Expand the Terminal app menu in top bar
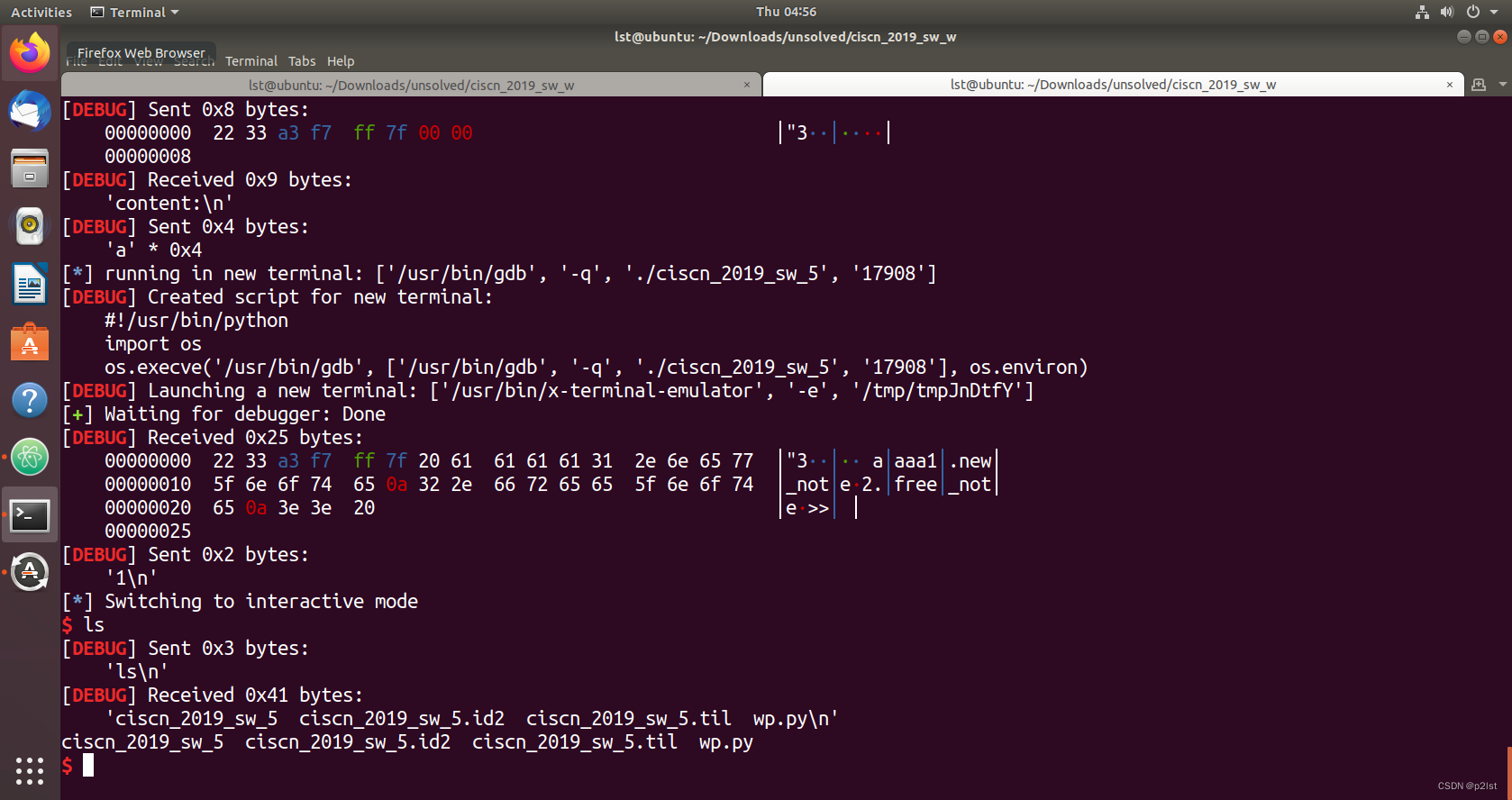This screenshot has height=800, width=1512. click(x=135, y=12)
